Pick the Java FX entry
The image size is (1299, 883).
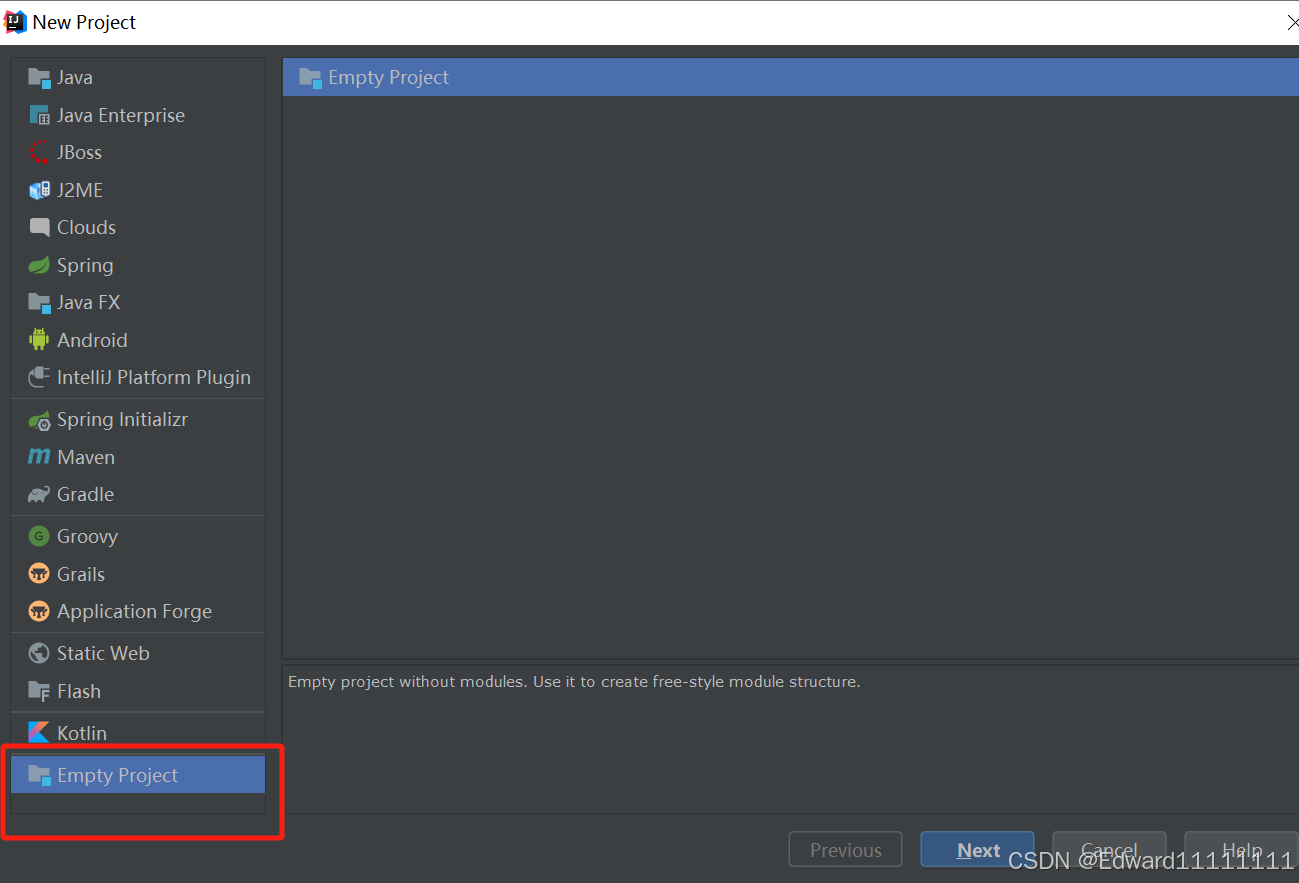pos(138,302)
